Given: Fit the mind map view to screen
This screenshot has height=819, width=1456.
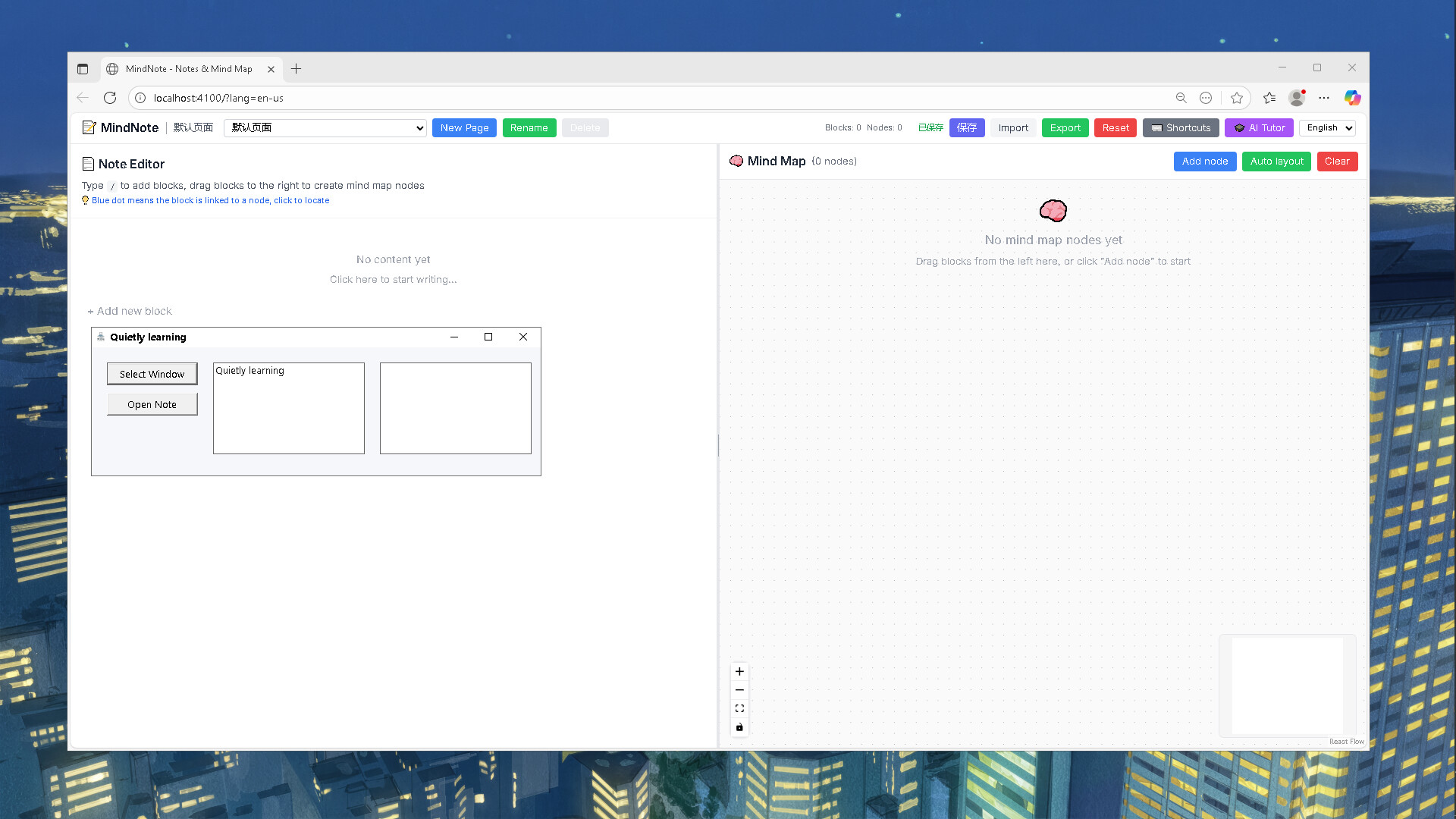Looking at the screenshot, I should tap(739, 708).
